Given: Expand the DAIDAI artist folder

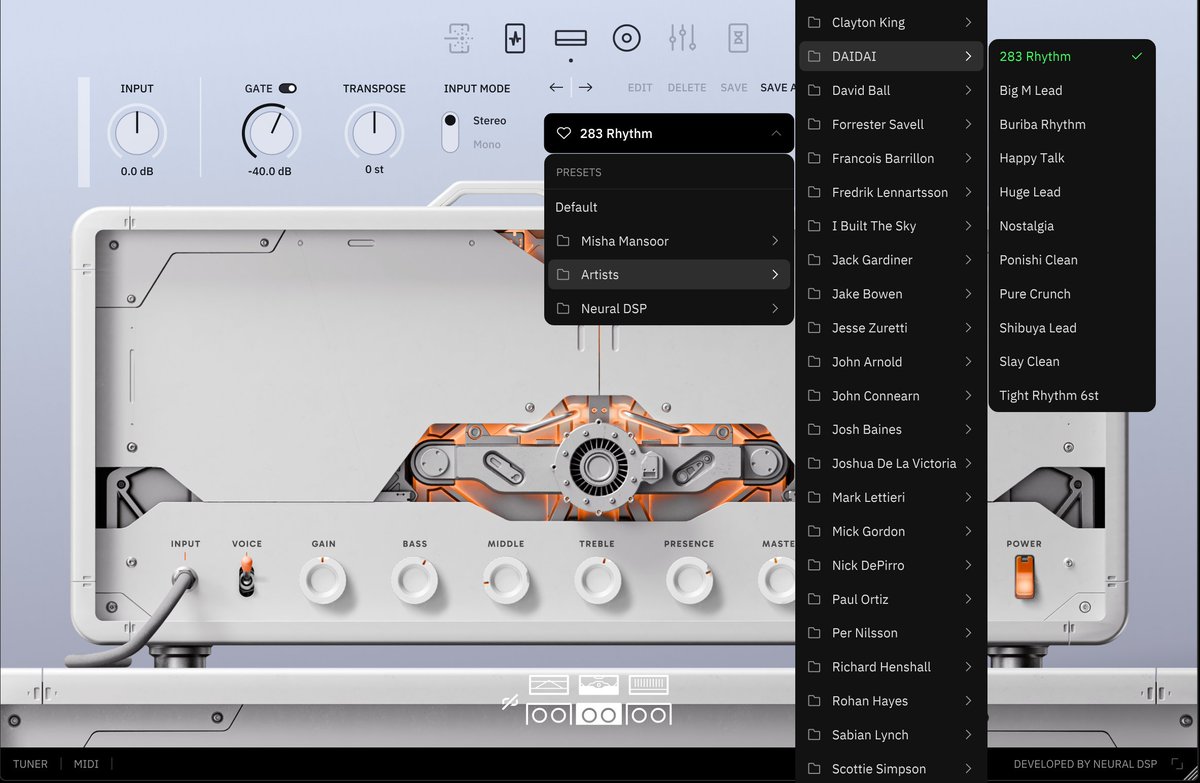Looking at the screenshot, I should point(892,57).
